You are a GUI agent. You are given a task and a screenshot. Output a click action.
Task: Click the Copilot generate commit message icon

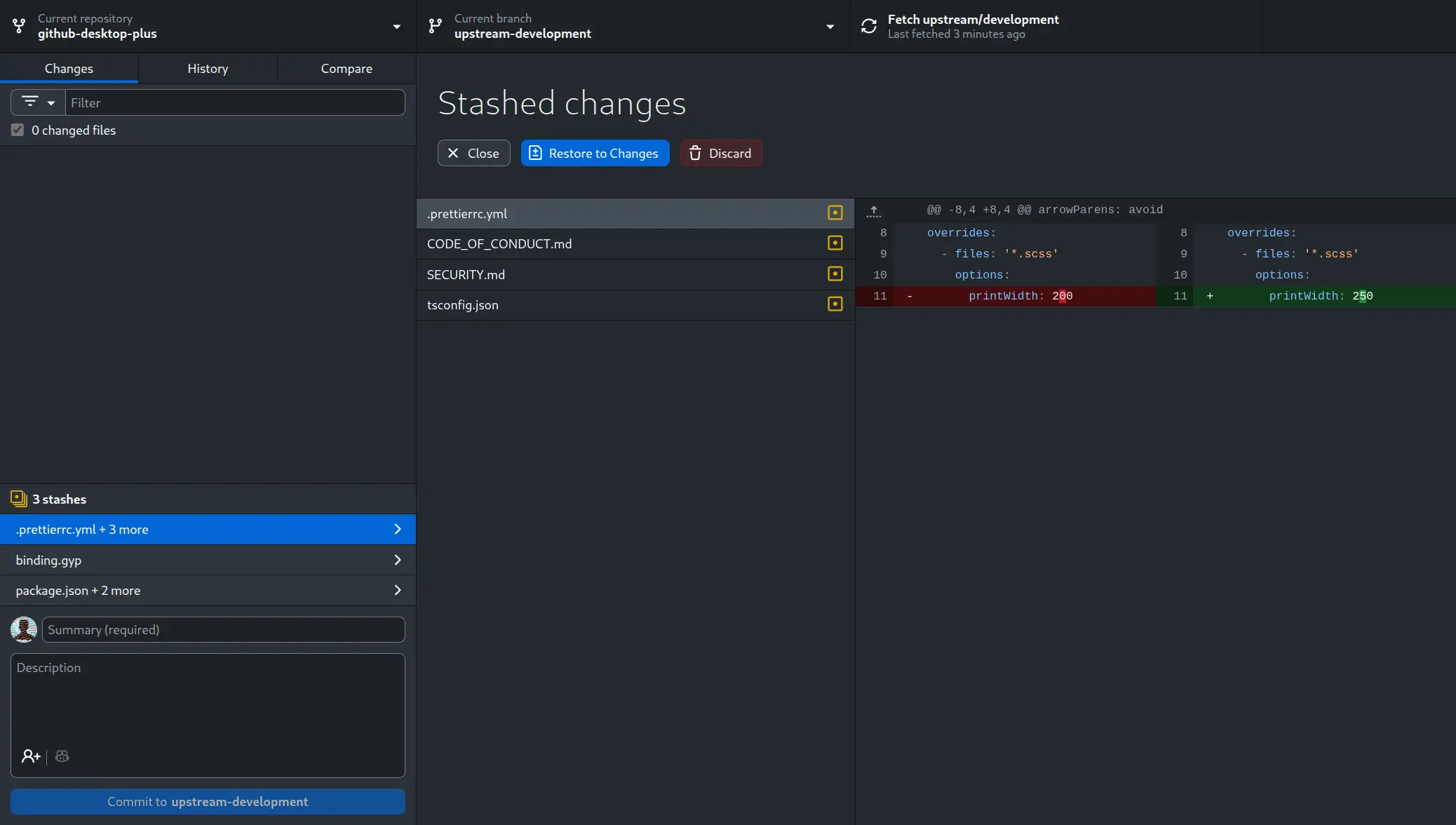tap(62, 756)
